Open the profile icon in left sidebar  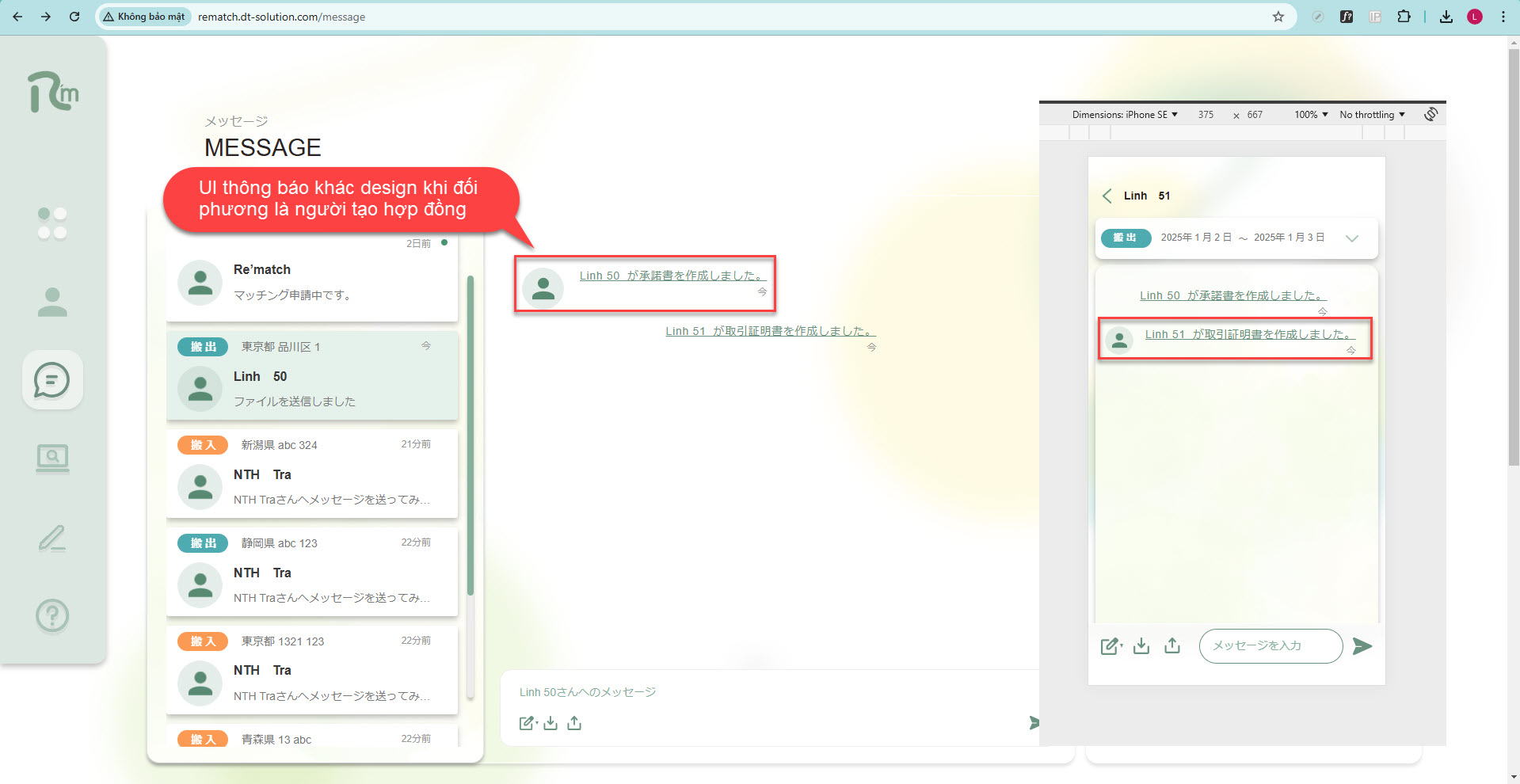click(x=52, y=302)
